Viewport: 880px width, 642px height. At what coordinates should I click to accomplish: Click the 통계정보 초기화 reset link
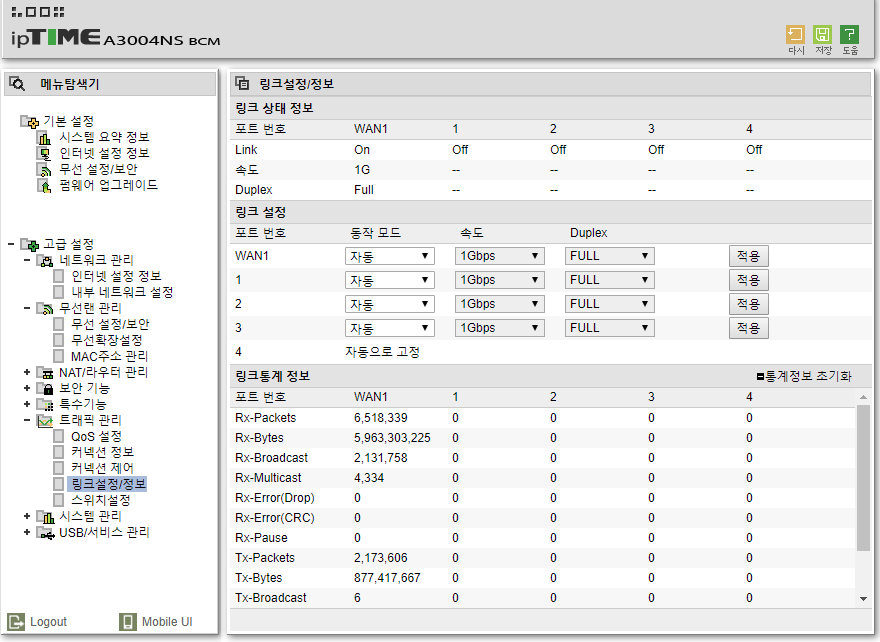[804, 377]
